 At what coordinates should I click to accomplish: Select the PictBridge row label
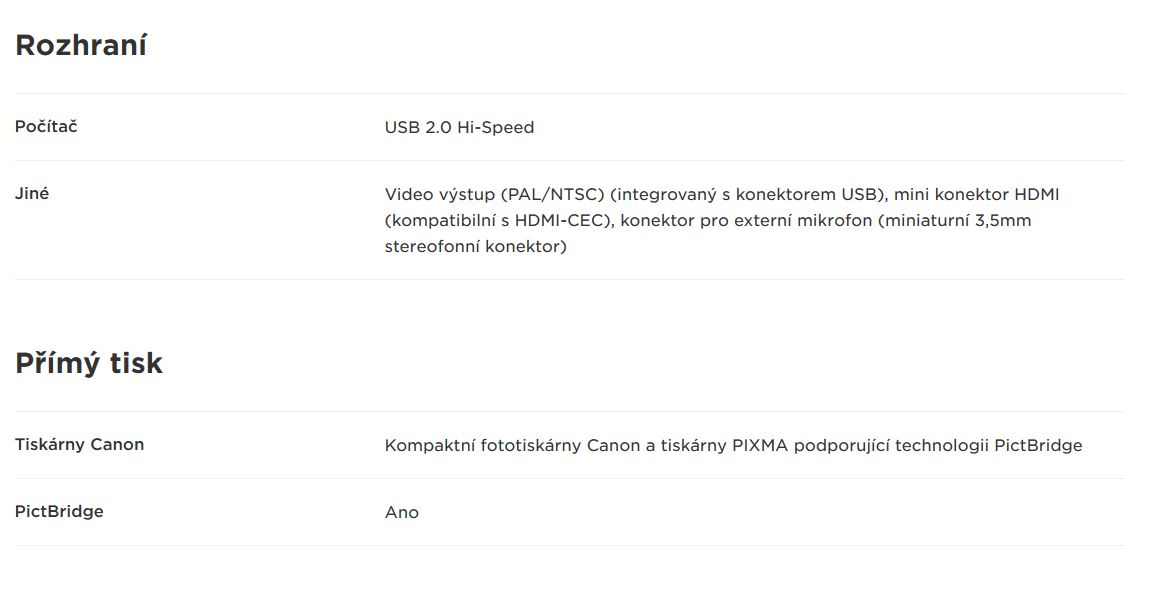point(59,512)
